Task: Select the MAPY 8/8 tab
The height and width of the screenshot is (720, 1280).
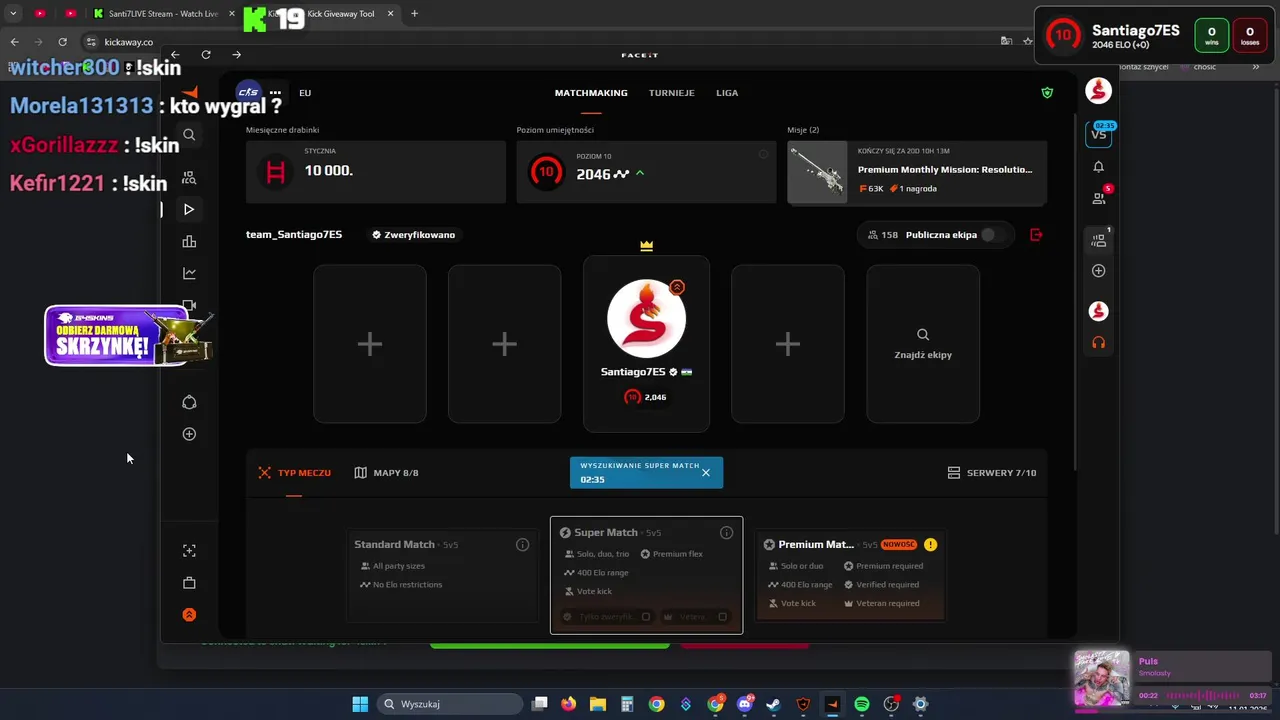Action: pos(386,473)
